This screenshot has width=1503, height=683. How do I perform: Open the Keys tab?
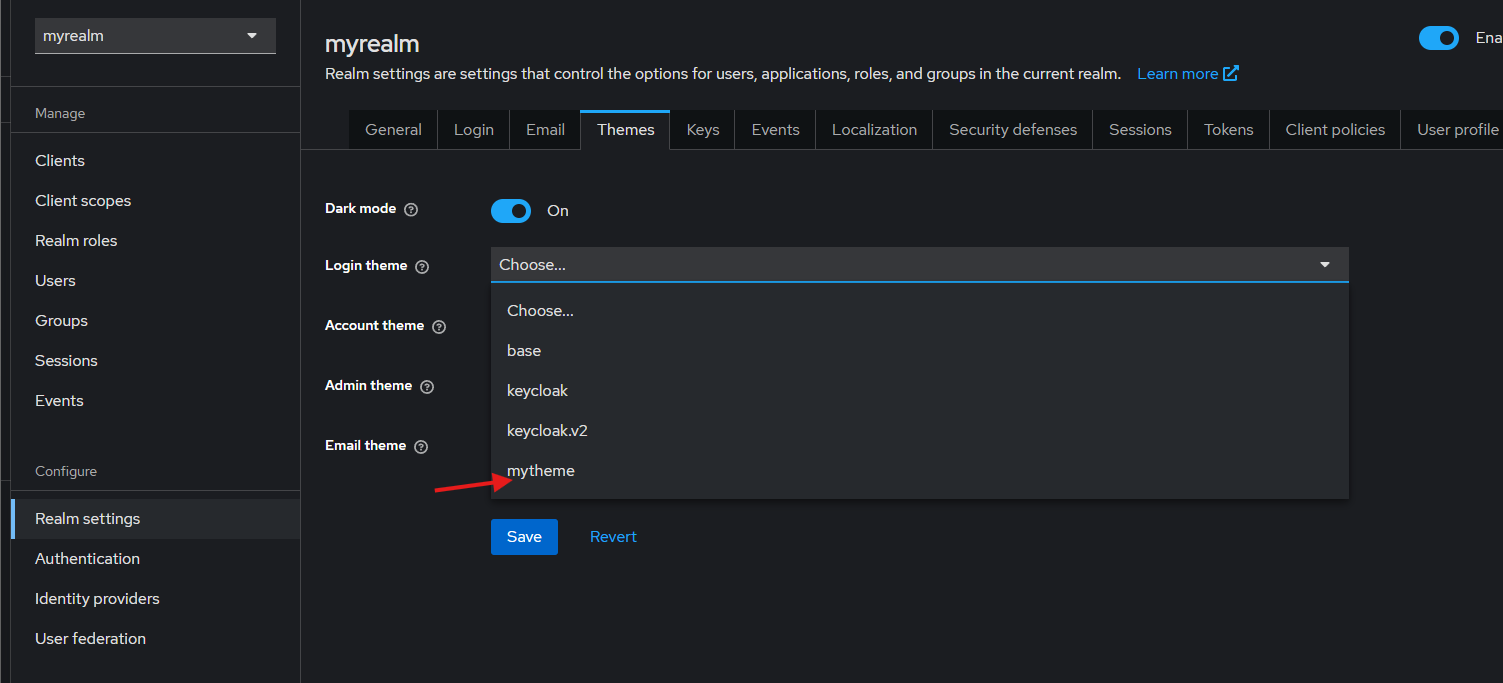(x=703, y=130)
